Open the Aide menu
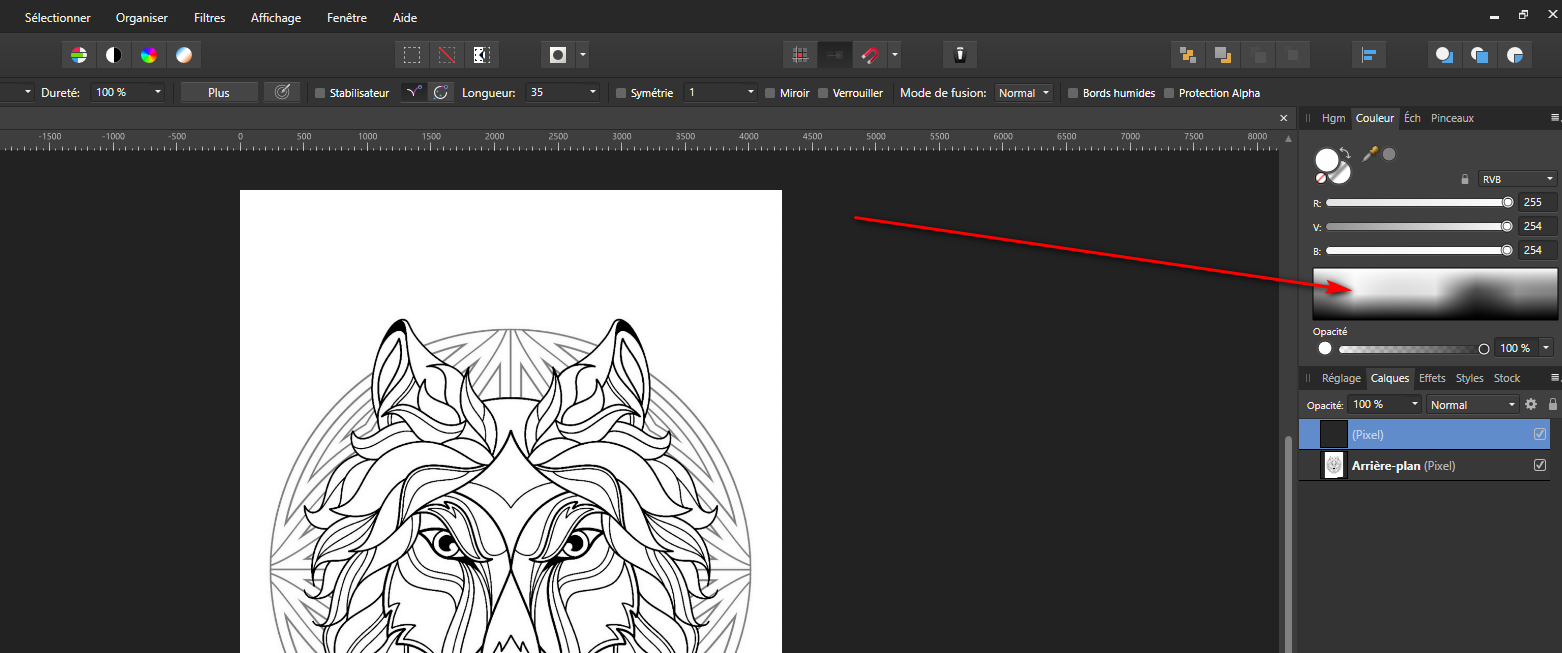 [405, 18]
